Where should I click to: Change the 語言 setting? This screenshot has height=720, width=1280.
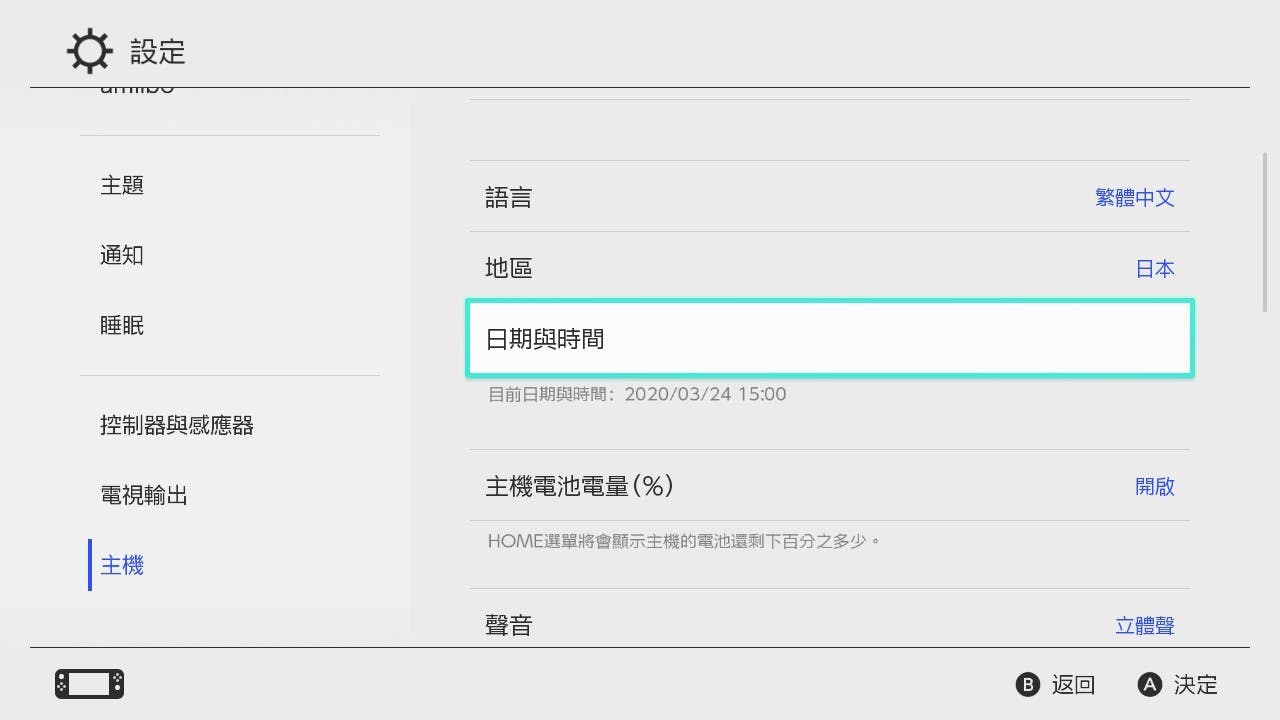point(829,197)
